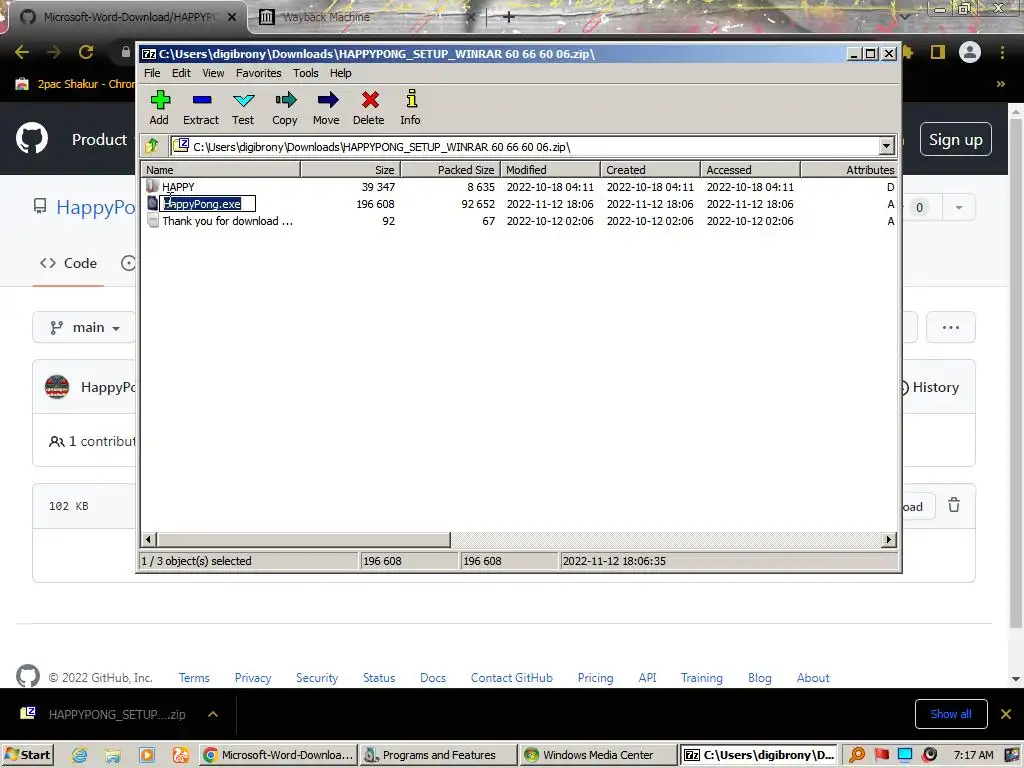Click the Copy toolbar icon
The width and height of the screenshot is (1024, 768).
[285, 108]
